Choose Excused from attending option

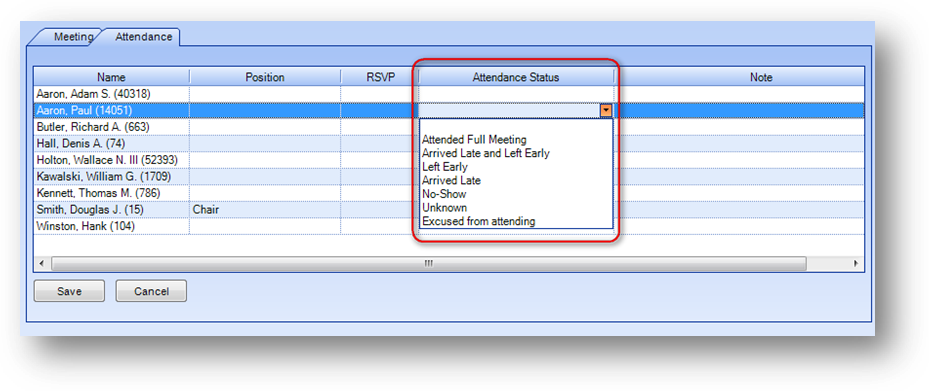tap(479, 222)
